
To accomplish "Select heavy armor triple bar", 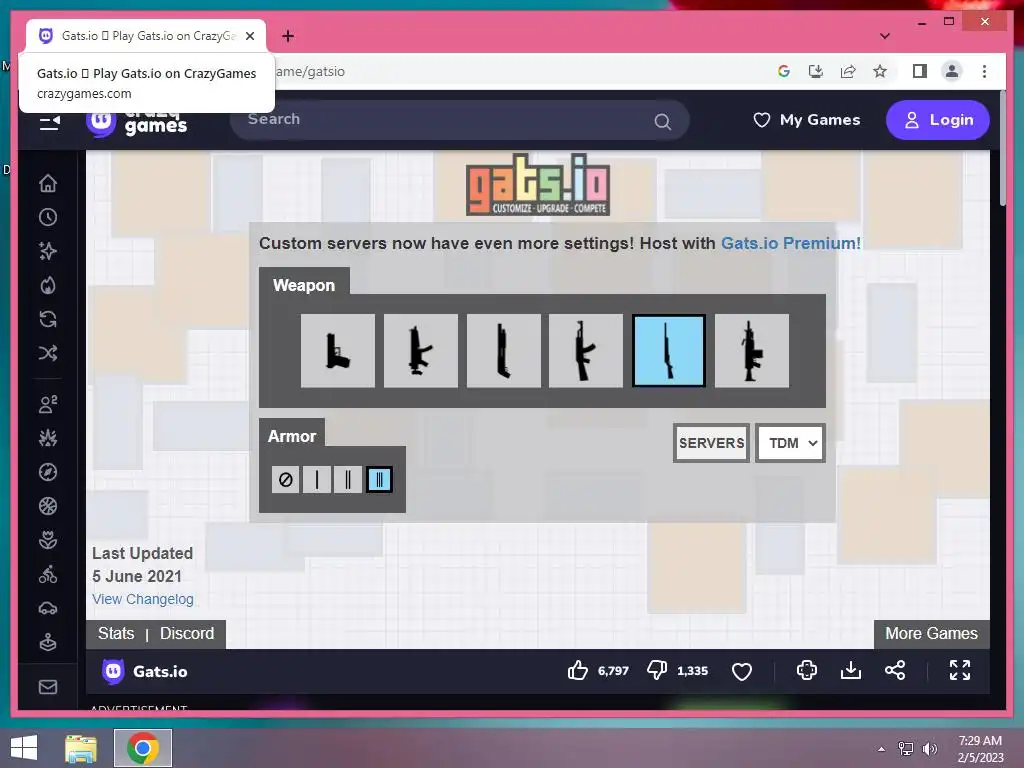I will coord(379,479).
